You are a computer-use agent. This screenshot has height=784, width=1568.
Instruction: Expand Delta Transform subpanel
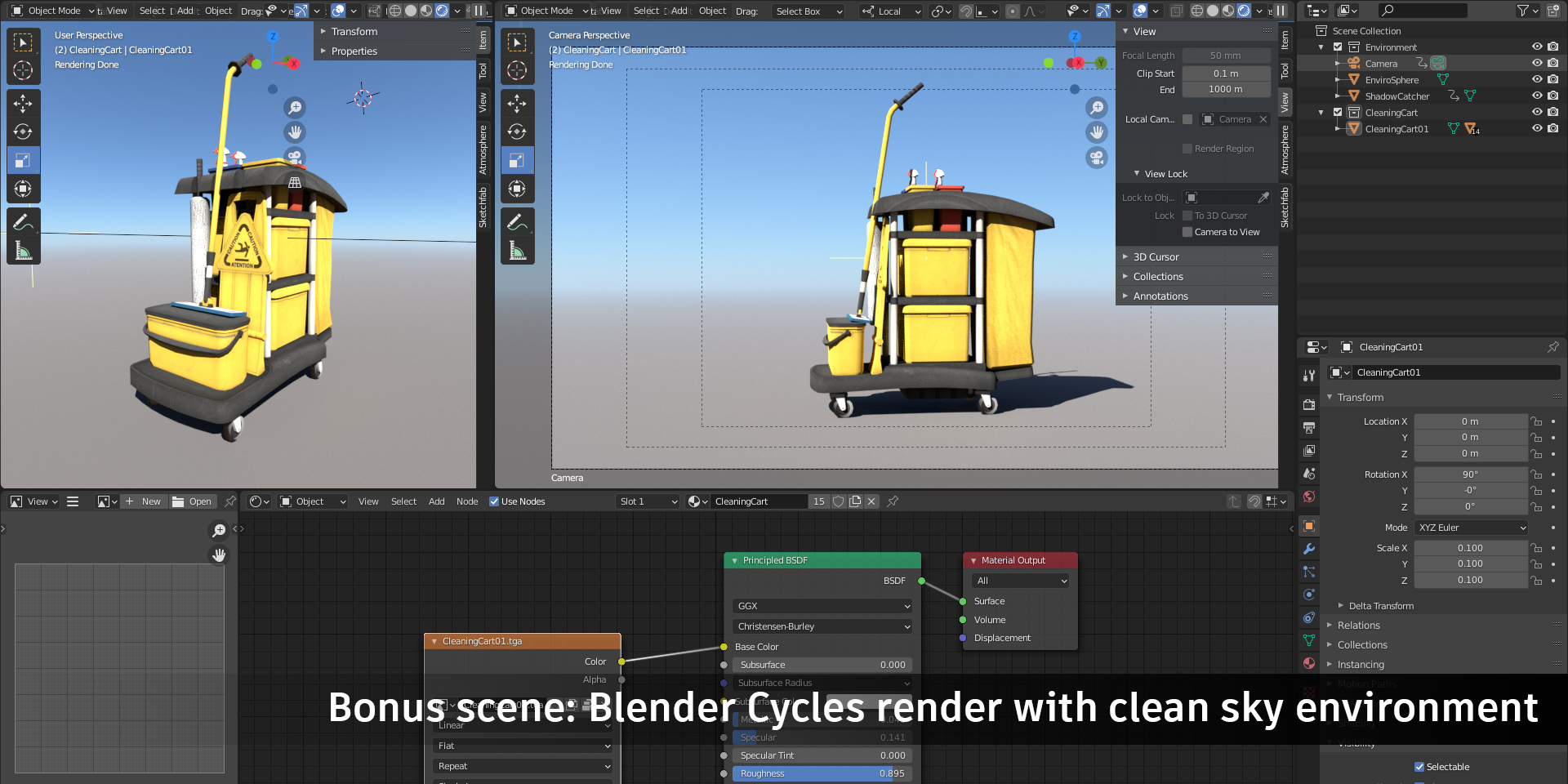pyautogui.click(x=1380, y=606)
